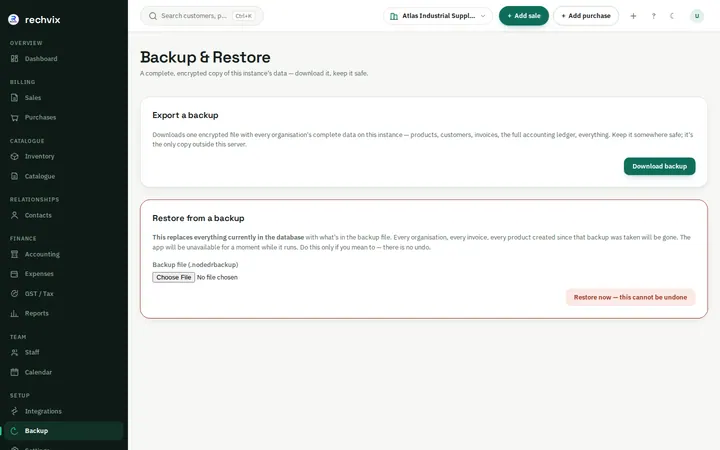Click the Download backup button

point(659,166)
